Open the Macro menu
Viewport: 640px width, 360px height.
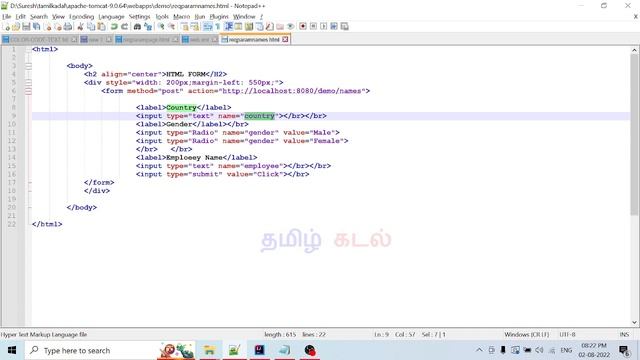pos(181,17)
